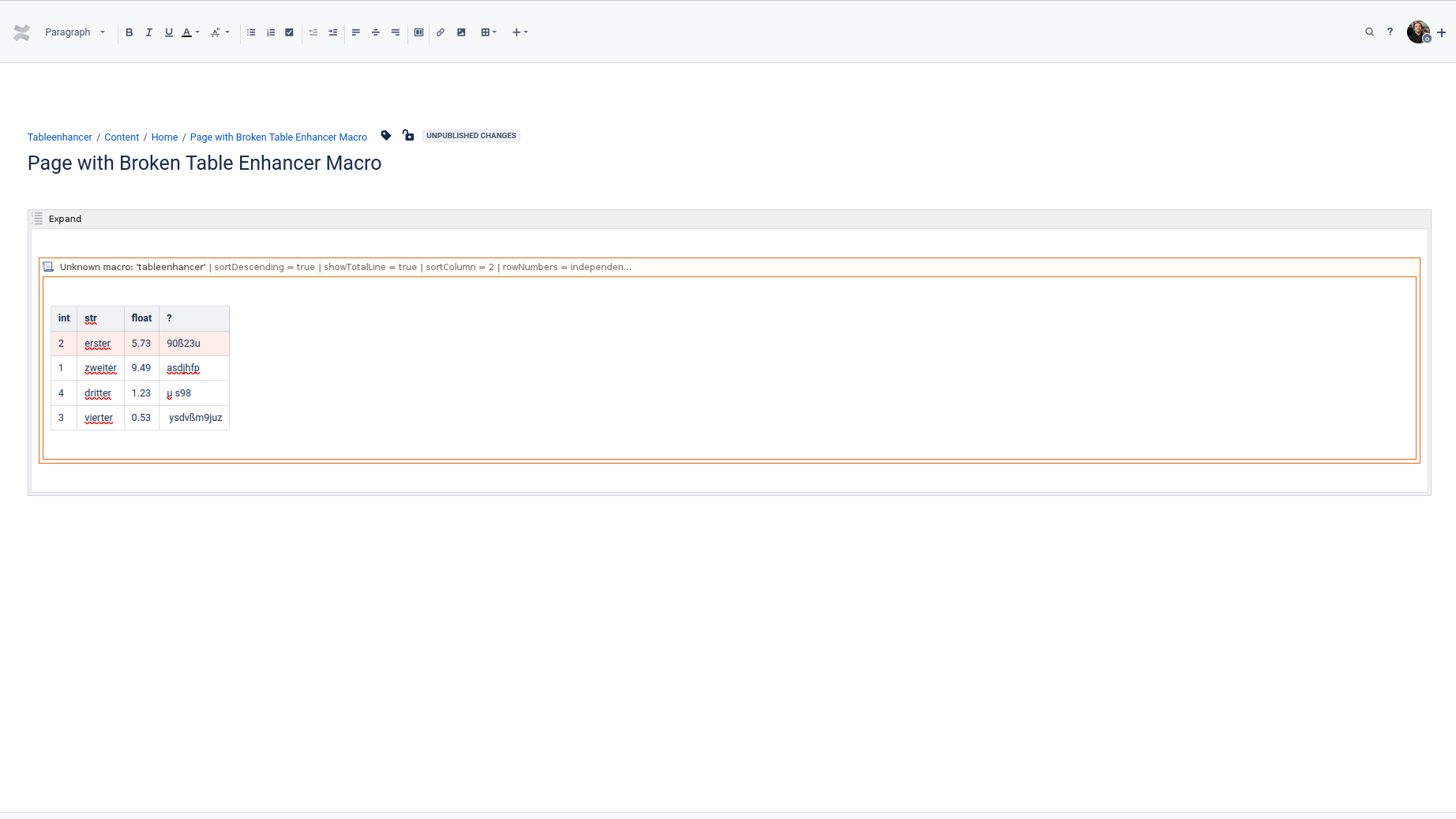Screen dimensions: 1456x819
Task: Toggle bold formatting
Action: 129,32
